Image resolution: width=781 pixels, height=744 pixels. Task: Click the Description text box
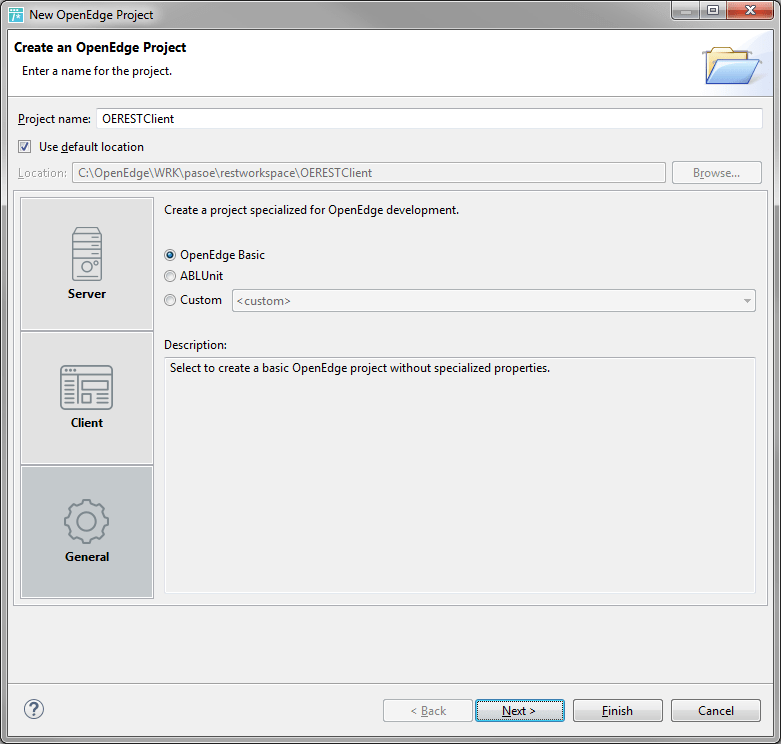pos(460,475)
